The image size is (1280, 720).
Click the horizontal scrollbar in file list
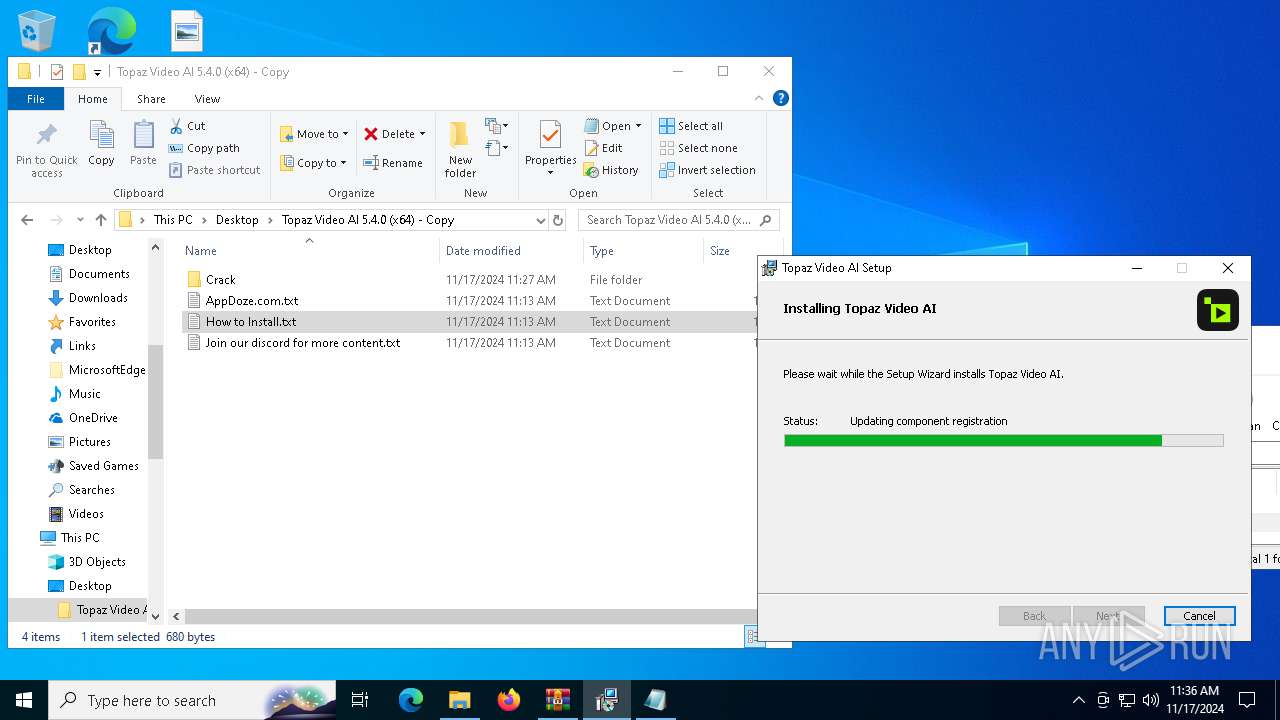[x=470, y=617]
